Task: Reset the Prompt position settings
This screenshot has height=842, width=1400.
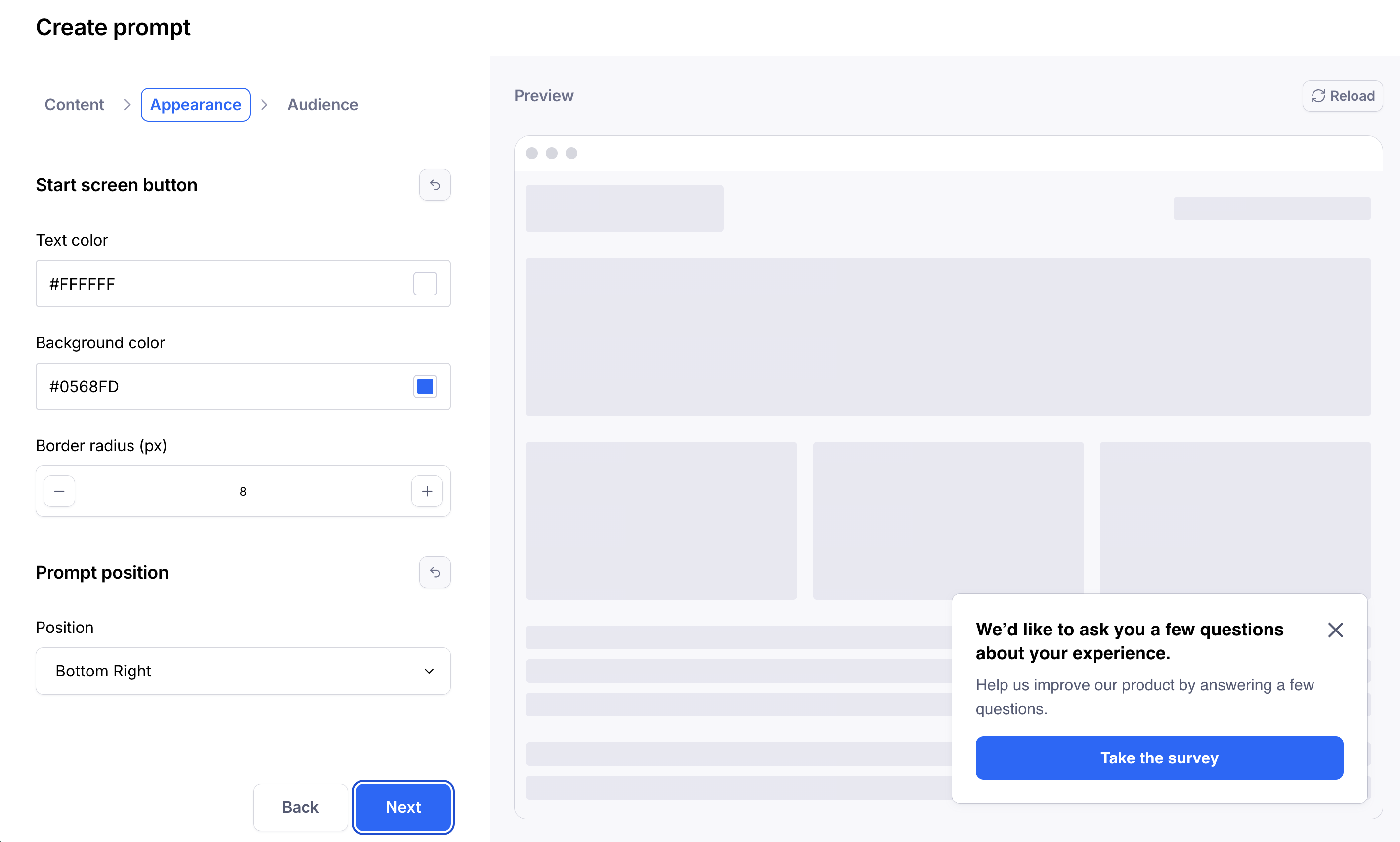Action: [435, 572]
